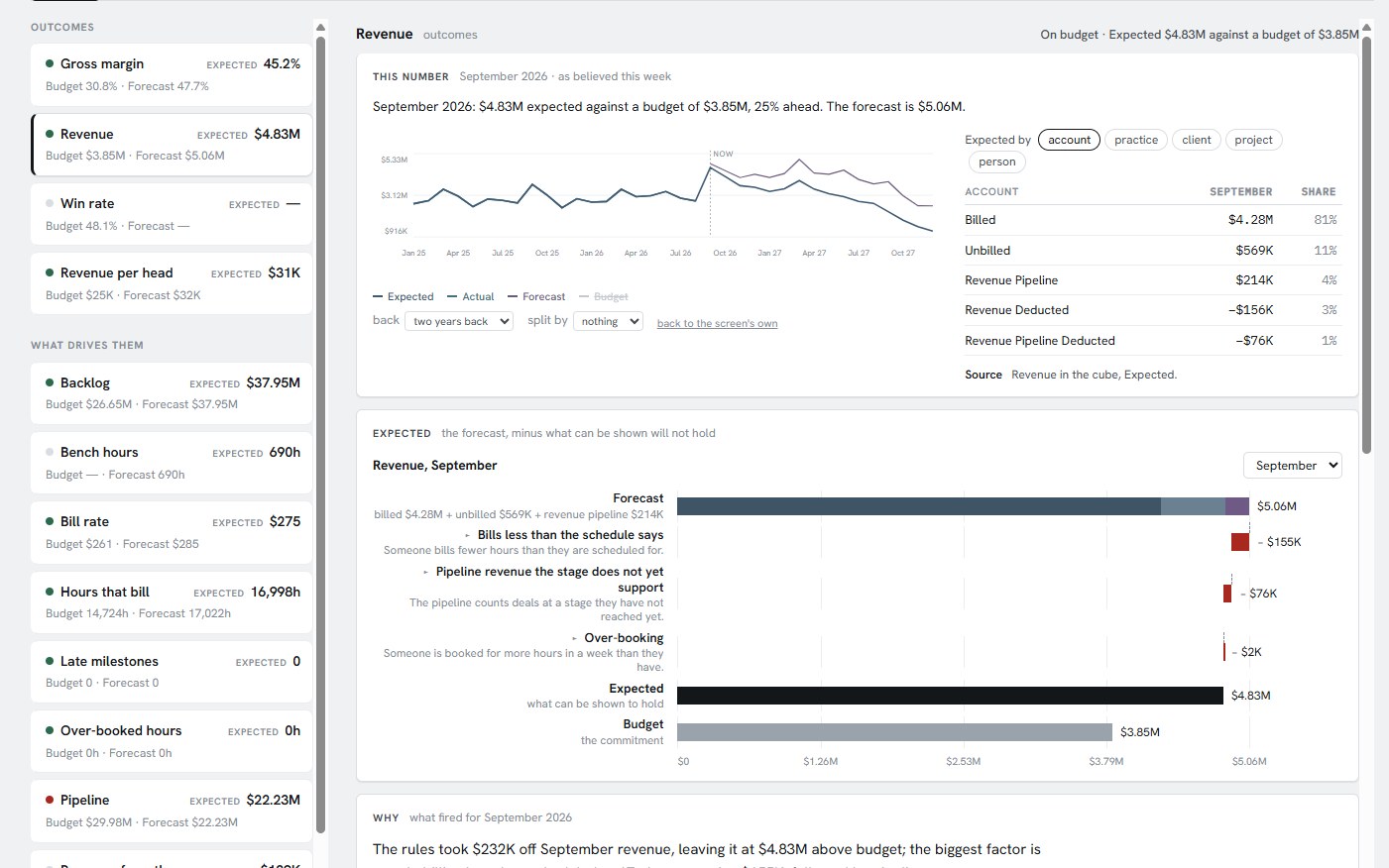The width and height of the screenshot is (1389, 868).
Task: Click the left sidebar scrollbar
Action: [320, 433]
